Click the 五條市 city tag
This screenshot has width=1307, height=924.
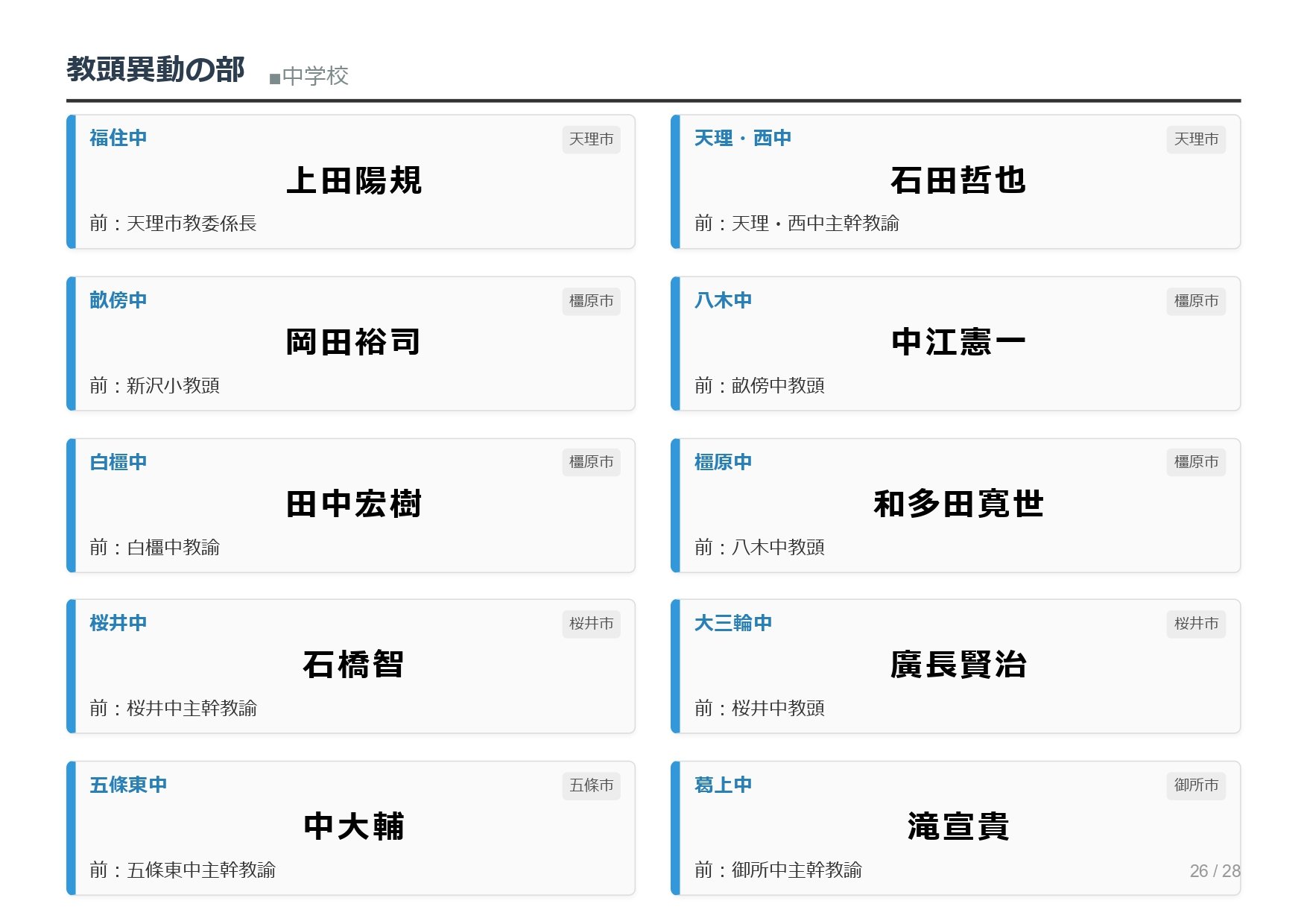591,785
